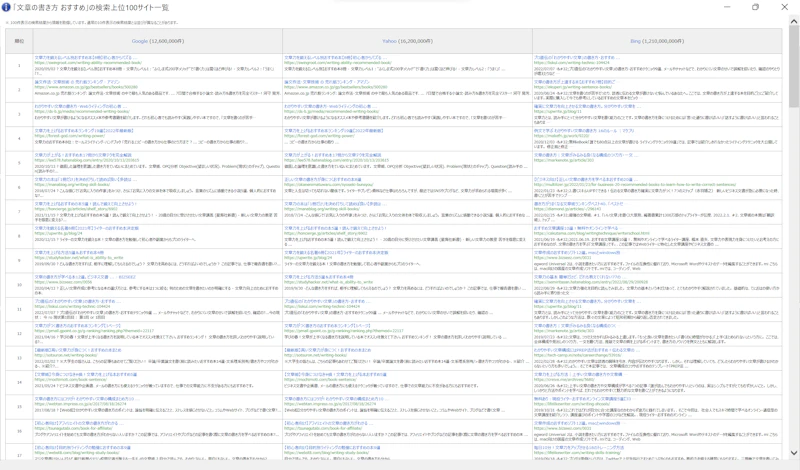Open Bing rank 6 multilizer.jp result title

point(587,180)
